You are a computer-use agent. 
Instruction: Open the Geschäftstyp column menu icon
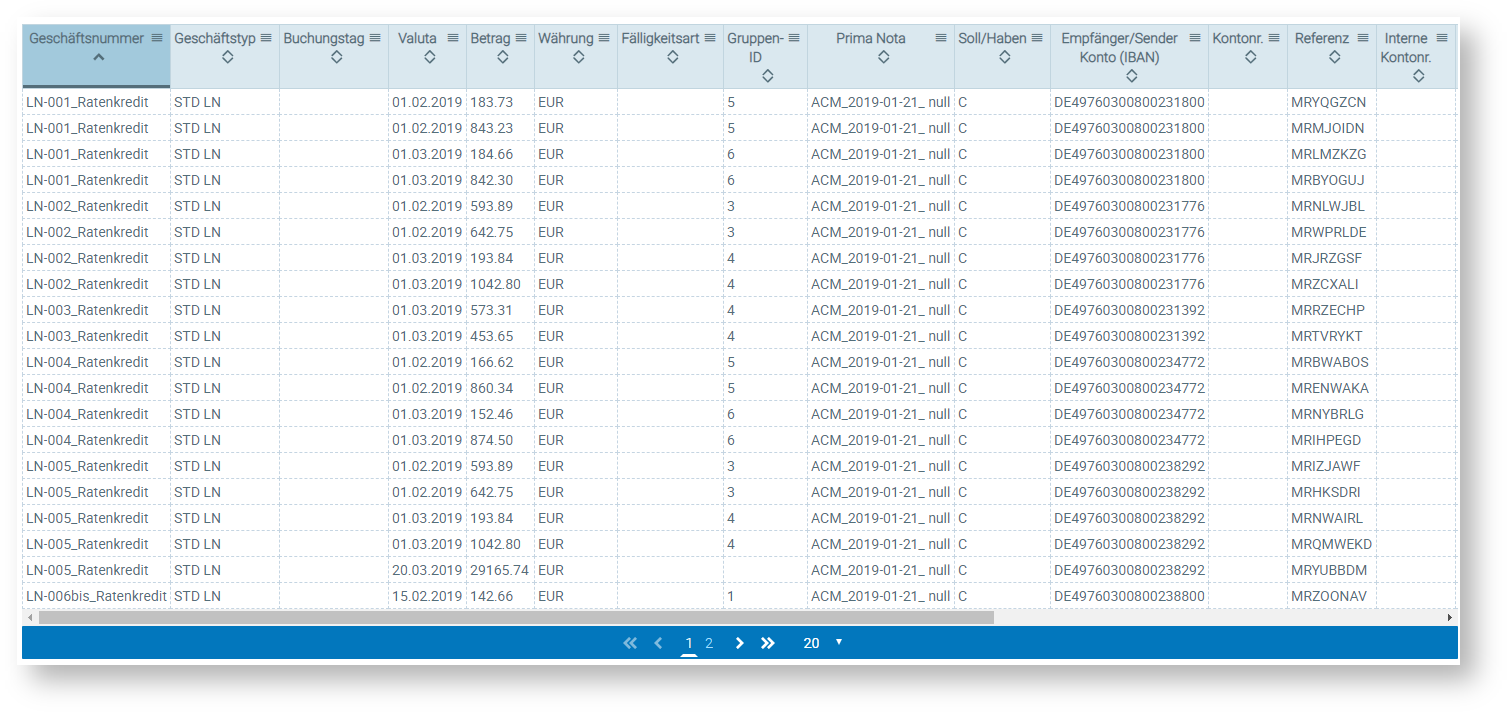click(x=266, y=38)
